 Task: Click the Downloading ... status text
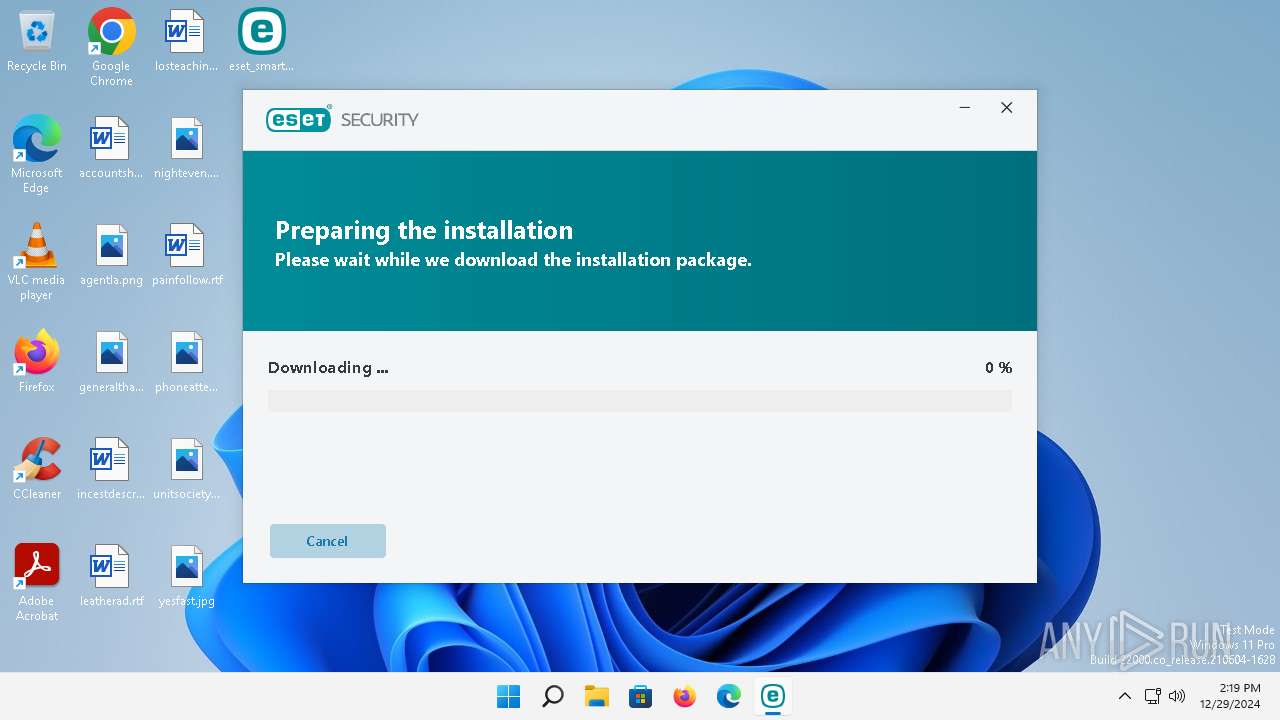[x=328, y=368]
